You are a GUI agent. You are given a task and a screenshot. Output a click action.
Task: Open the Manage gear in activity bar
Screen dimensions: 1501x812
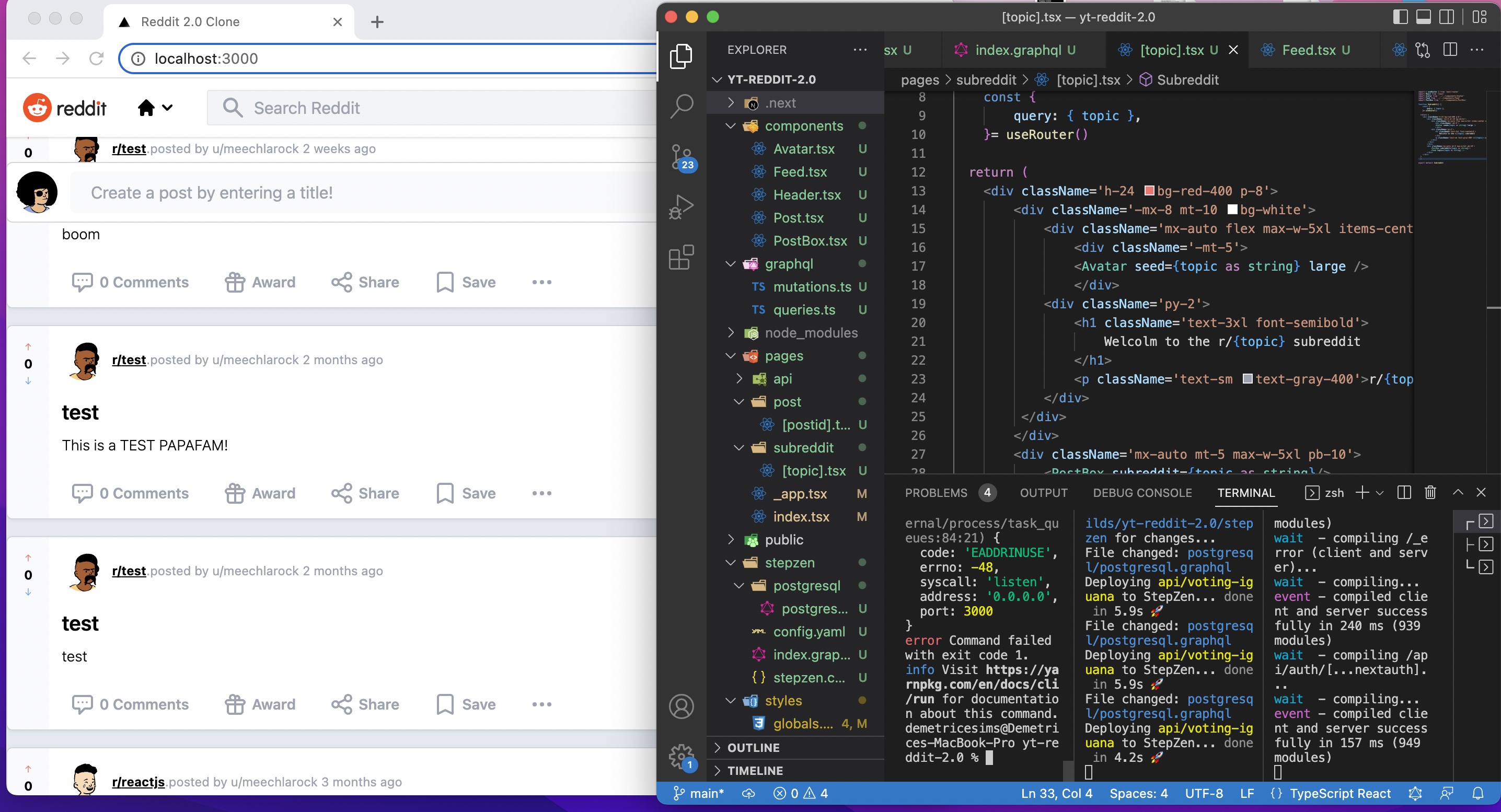pyautogui.click(x=680, y=757)
